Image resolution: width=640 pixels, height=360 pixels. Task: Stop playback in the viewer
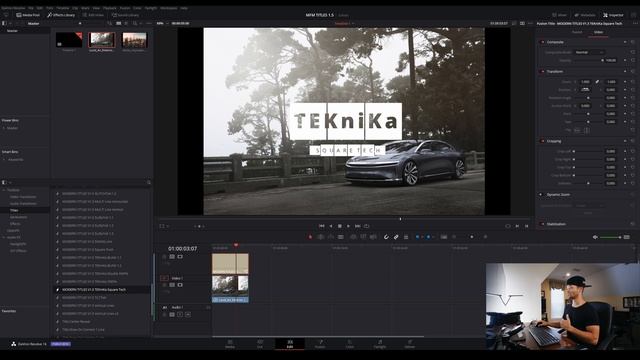point(340,226)
